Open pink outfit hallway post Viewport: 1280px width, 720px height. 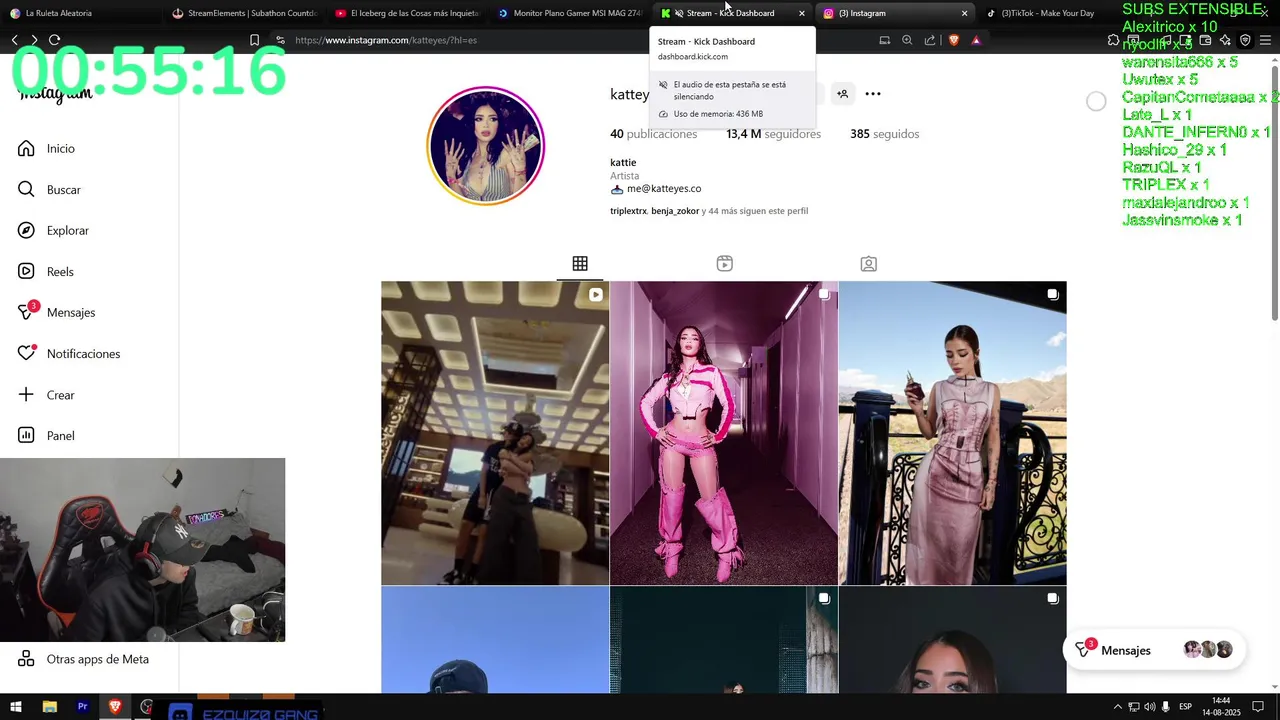[724, 433]
